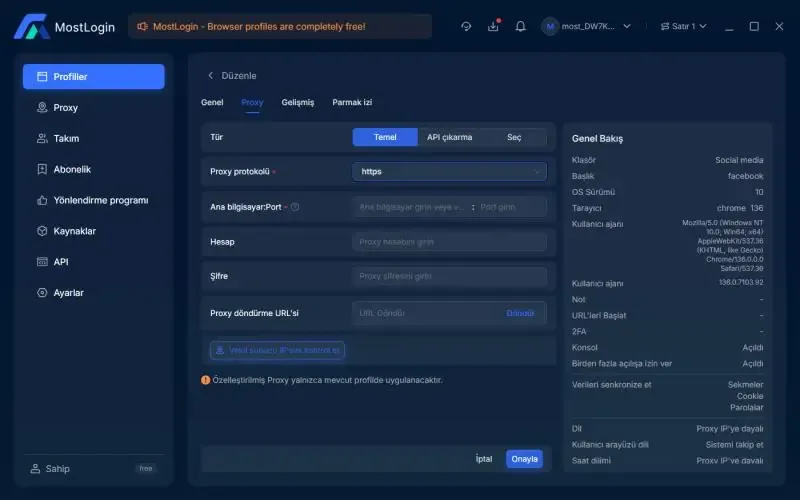800x500 pixels.
Task: Click the free plan badge
Action: point(146,468)
